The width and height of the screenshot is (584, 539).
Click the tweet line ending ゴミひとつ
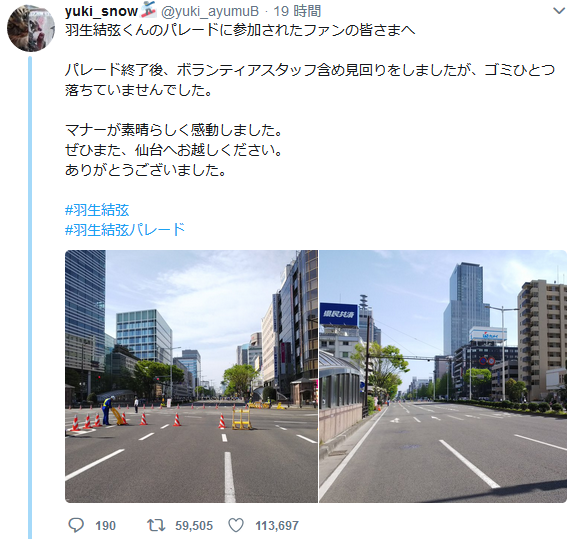coord(310,70)
